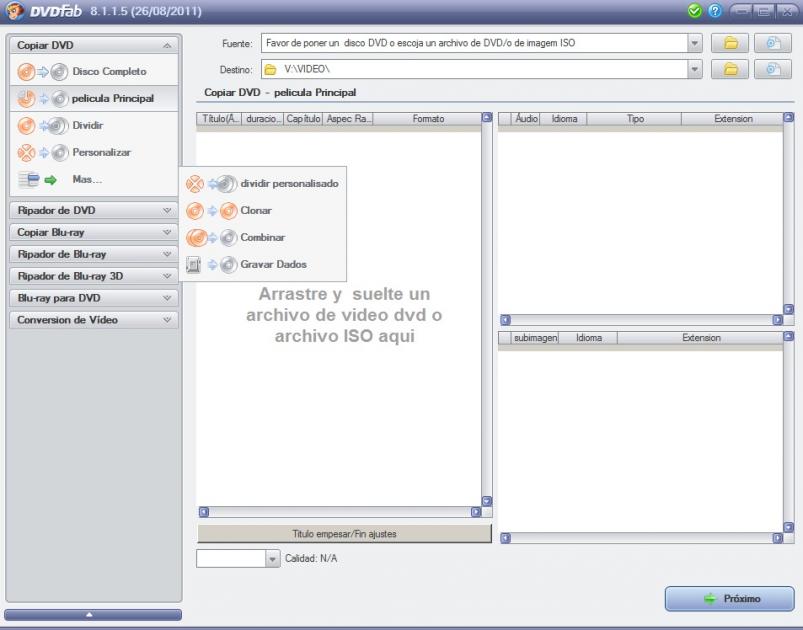Collapse the sidebar with bottom arrow bar

[x=93, y=615]
